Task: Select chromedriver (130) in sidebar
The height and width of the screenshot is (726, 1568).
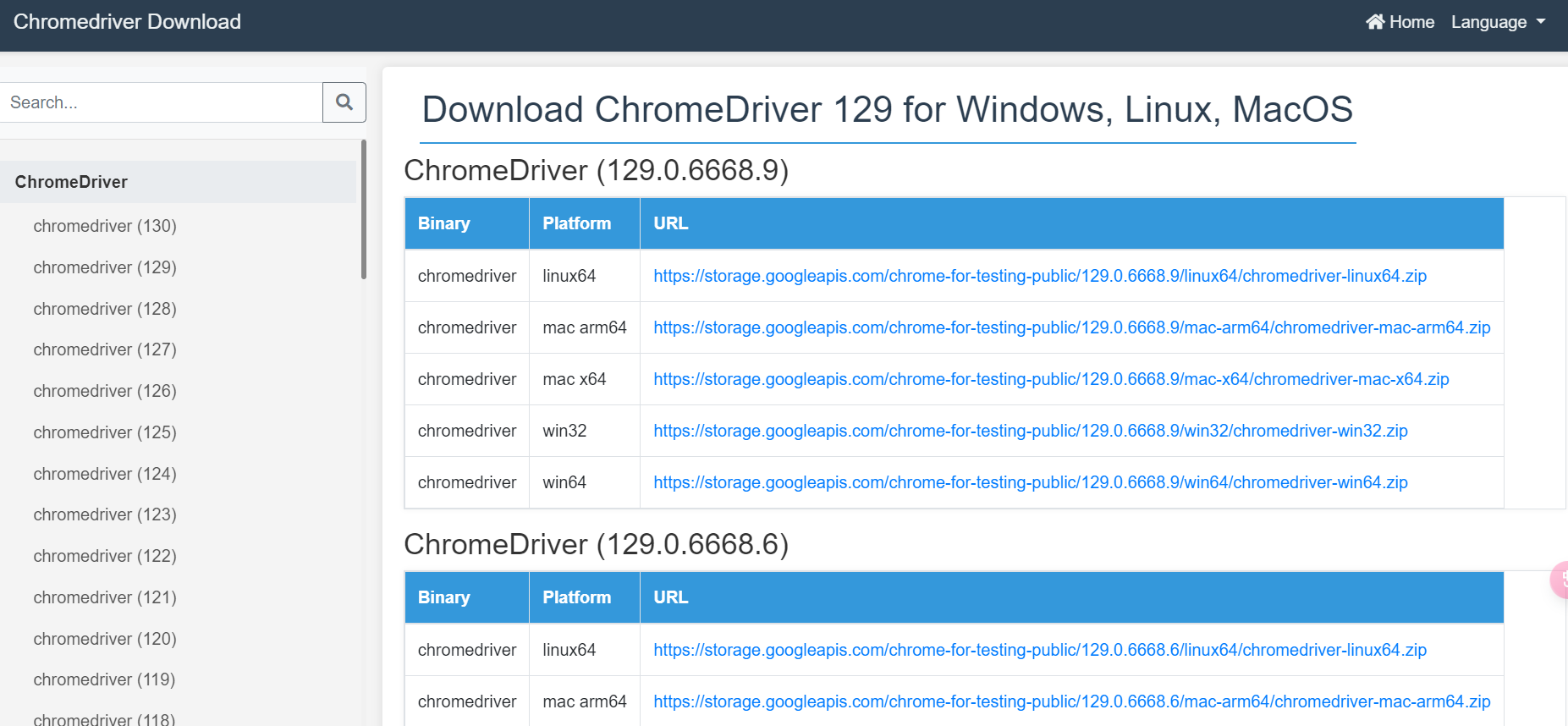Action: tap(105, 226)
